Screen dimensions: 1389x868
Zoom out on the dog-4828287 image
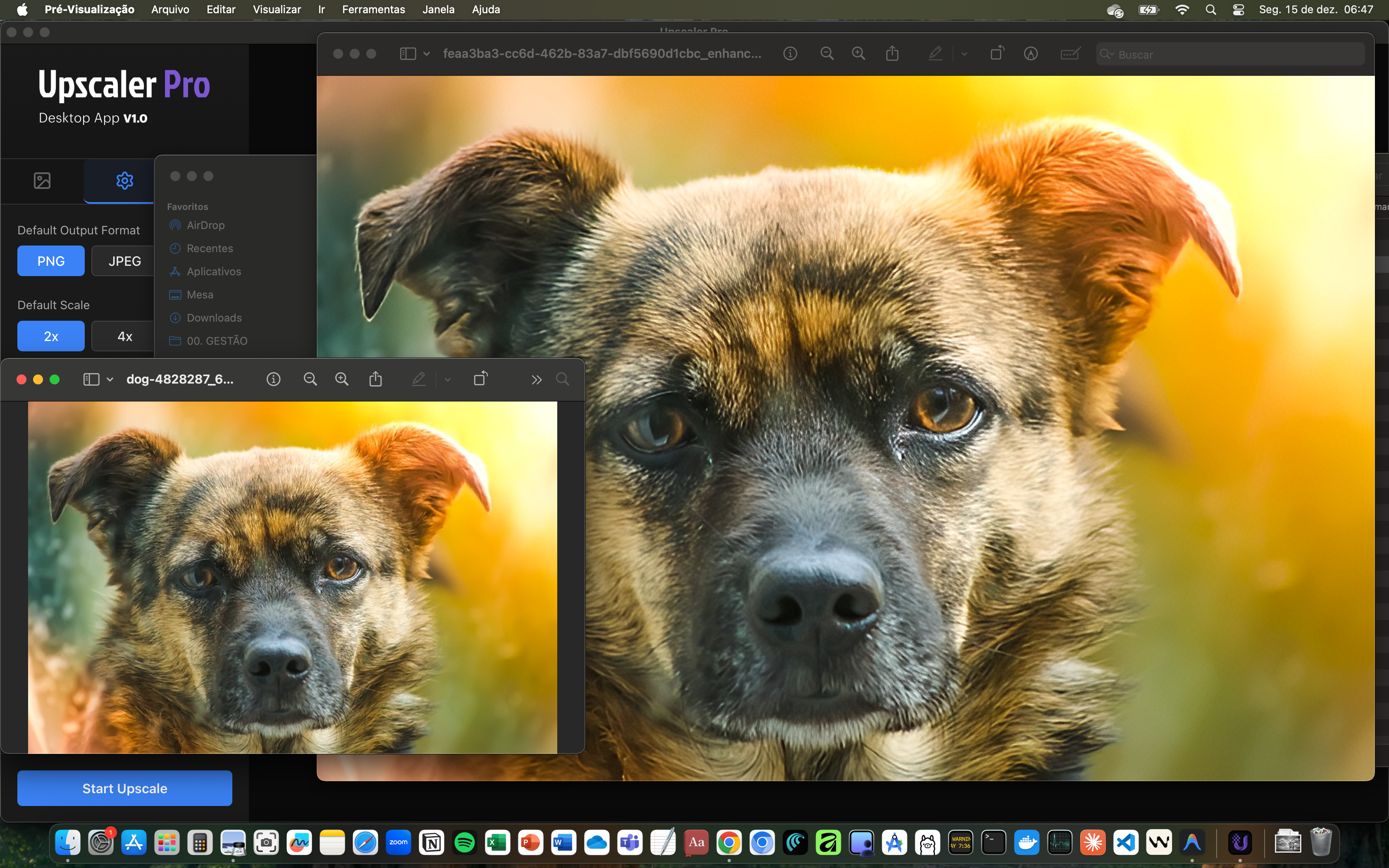pyautogui.click(x=310, y=379)
